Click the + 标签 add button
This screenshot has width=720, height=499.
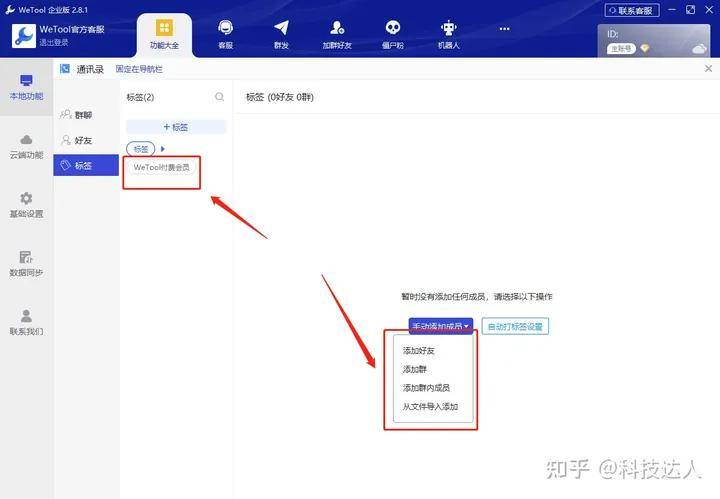[x=176, y=127]
